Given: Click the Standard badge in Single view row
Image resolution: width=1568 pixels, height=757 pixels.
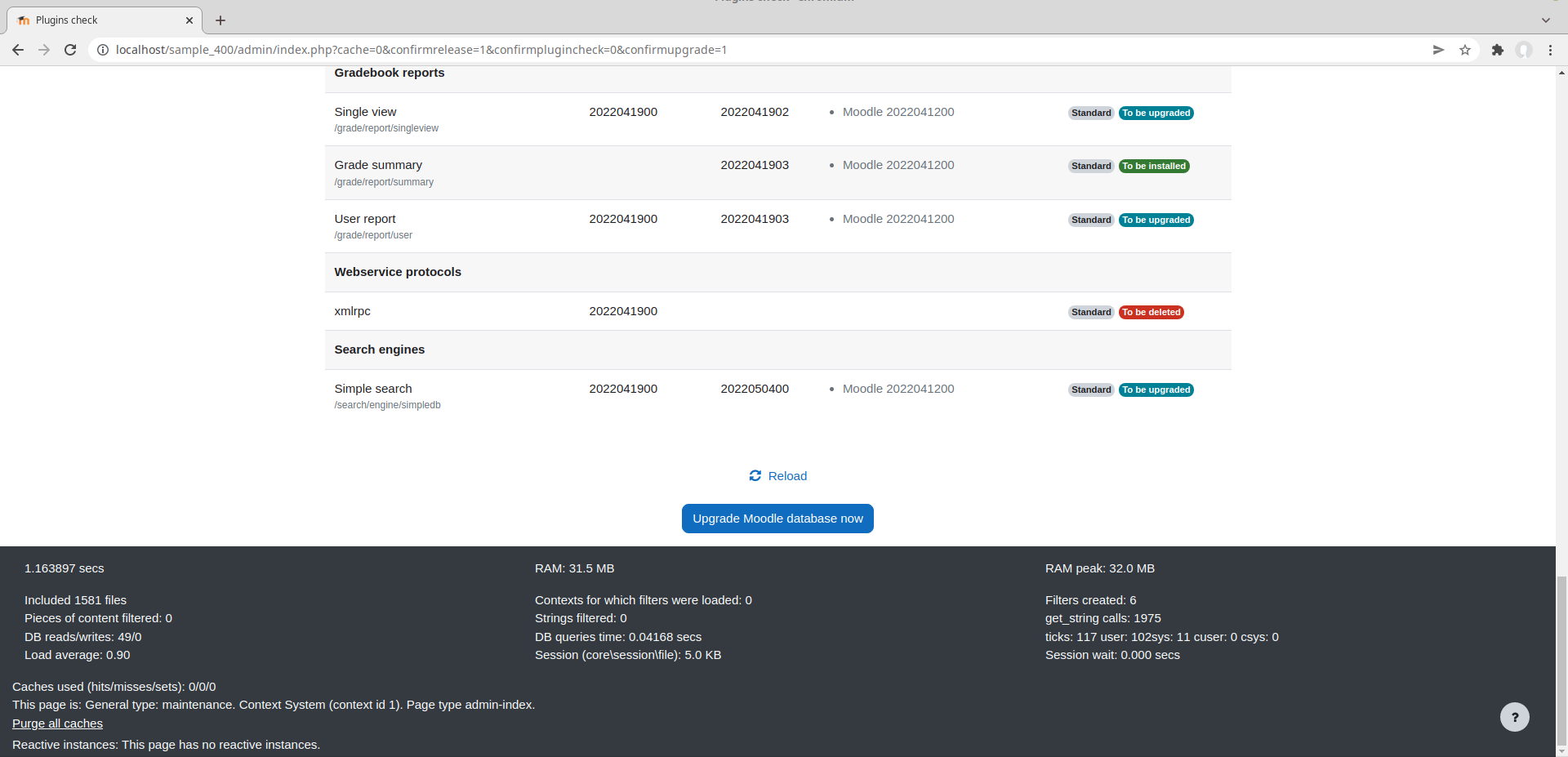Looking at the screenshot, I should [x=1091, y=113].
